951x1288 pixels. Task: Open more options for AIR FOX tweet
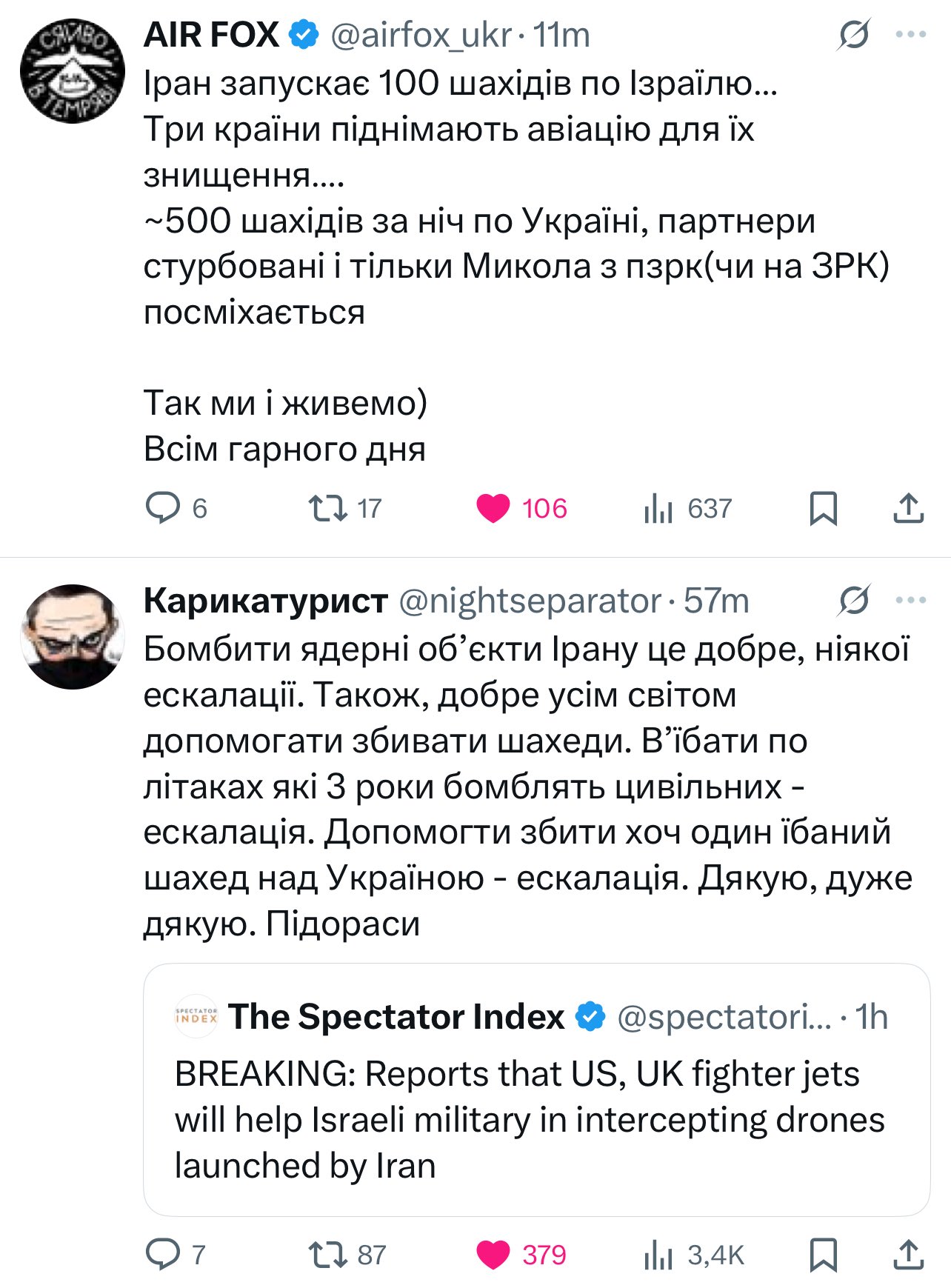tap(910, 35)
